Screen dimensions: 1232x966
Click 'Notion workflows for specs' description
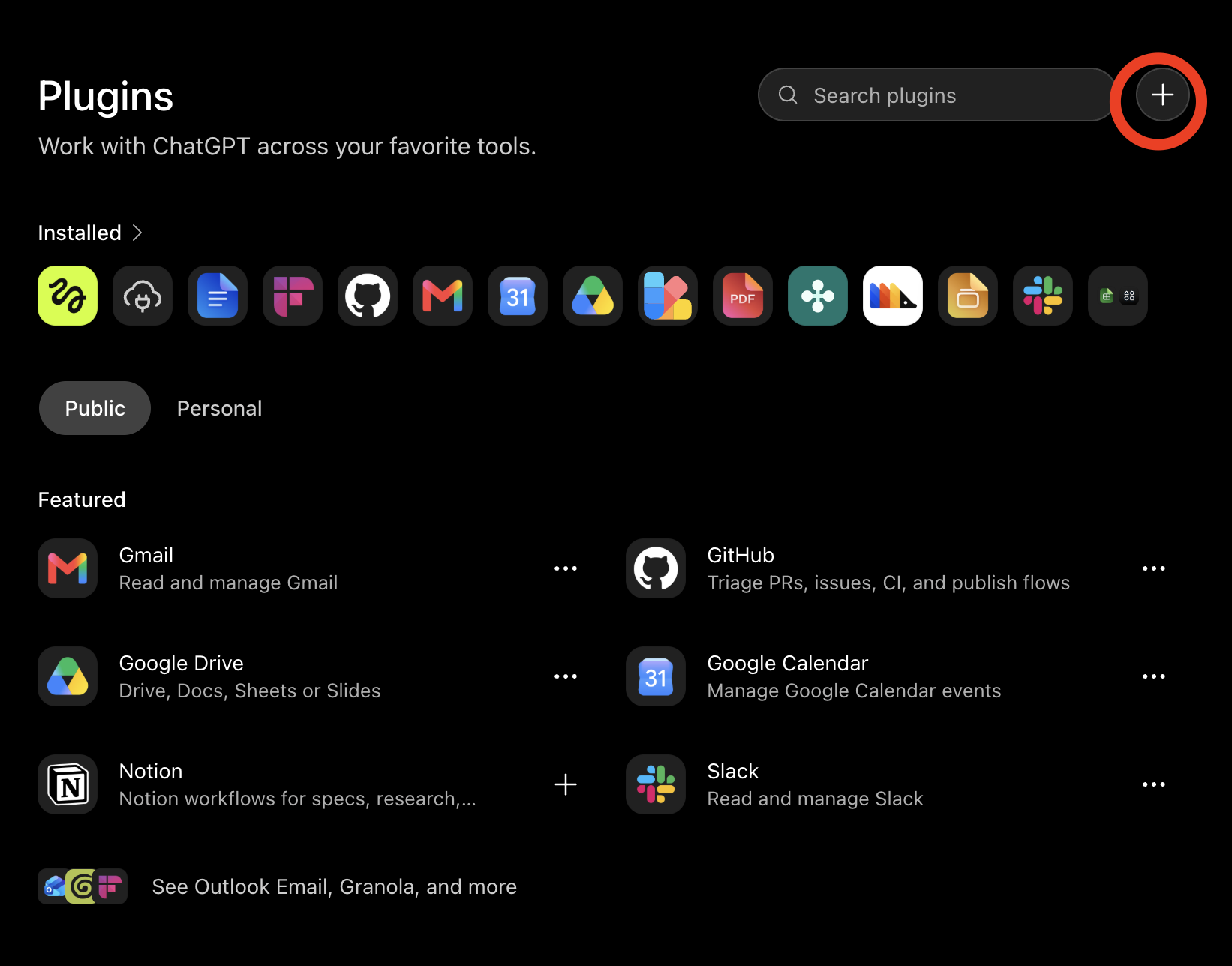pos(297,799)
